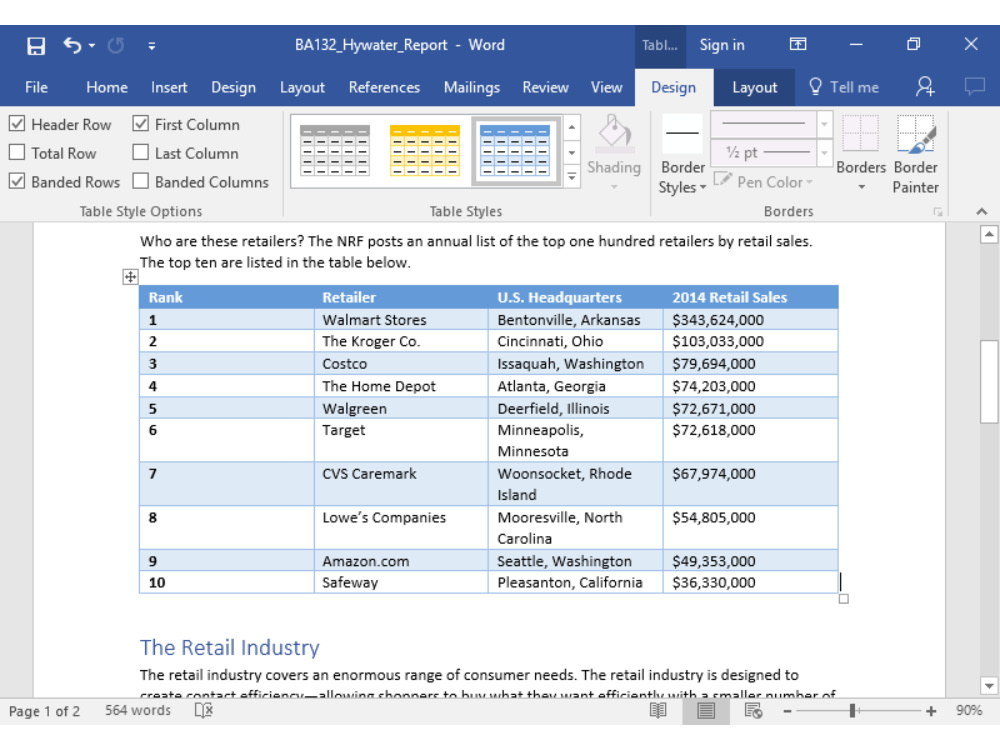Open Table Tools Layout tab
Screen dimensions: 1000x750
754,87
